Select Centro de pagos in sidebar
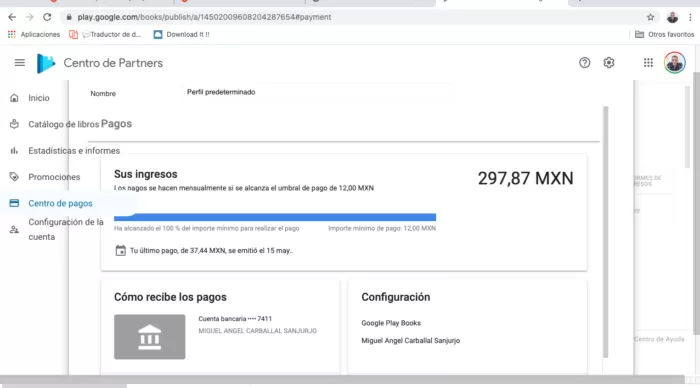700x388 pixels. [x=60, y=203]
